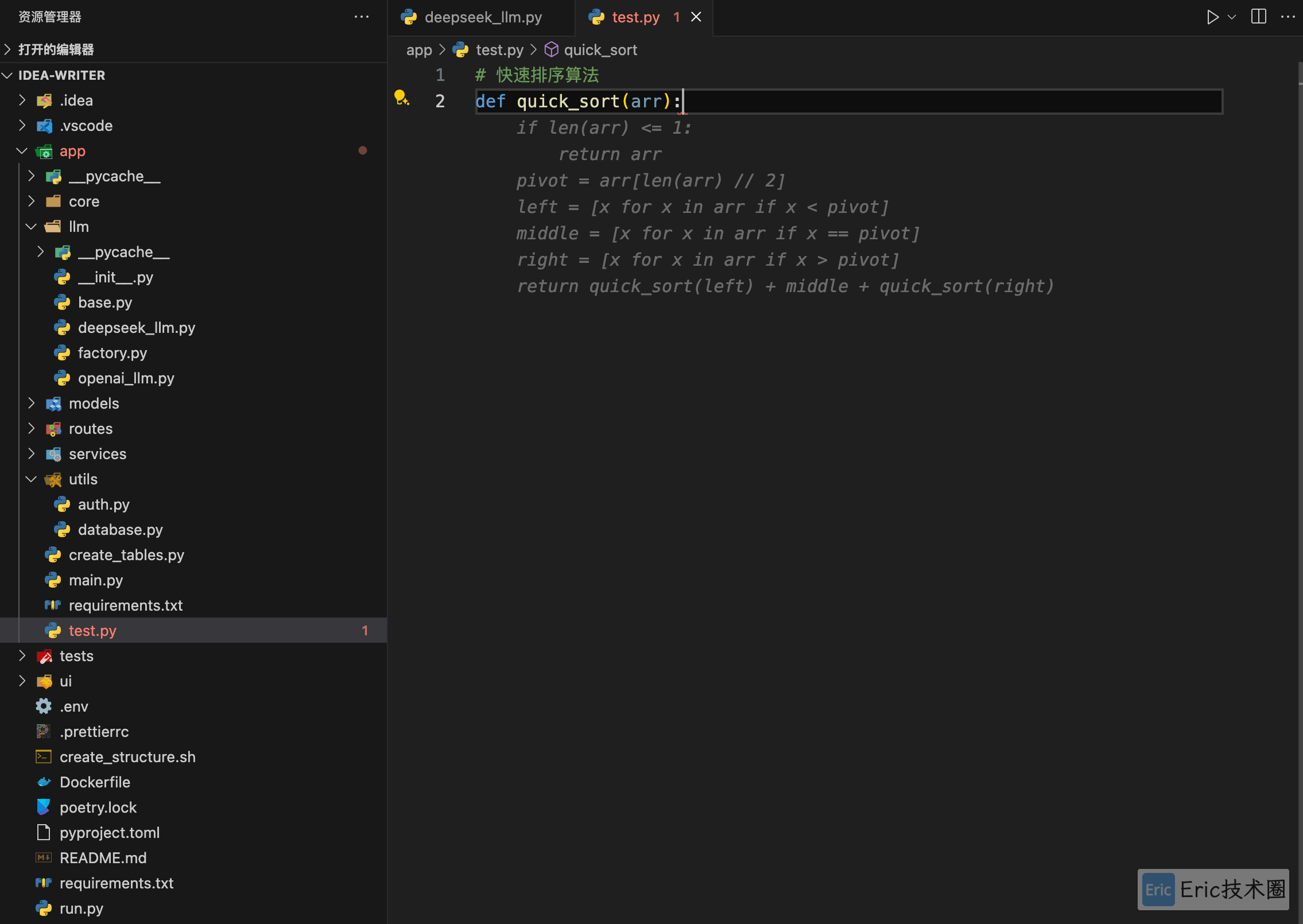
Task: Click the cube symbol icon before quick_sort
Action: [551, 50]
